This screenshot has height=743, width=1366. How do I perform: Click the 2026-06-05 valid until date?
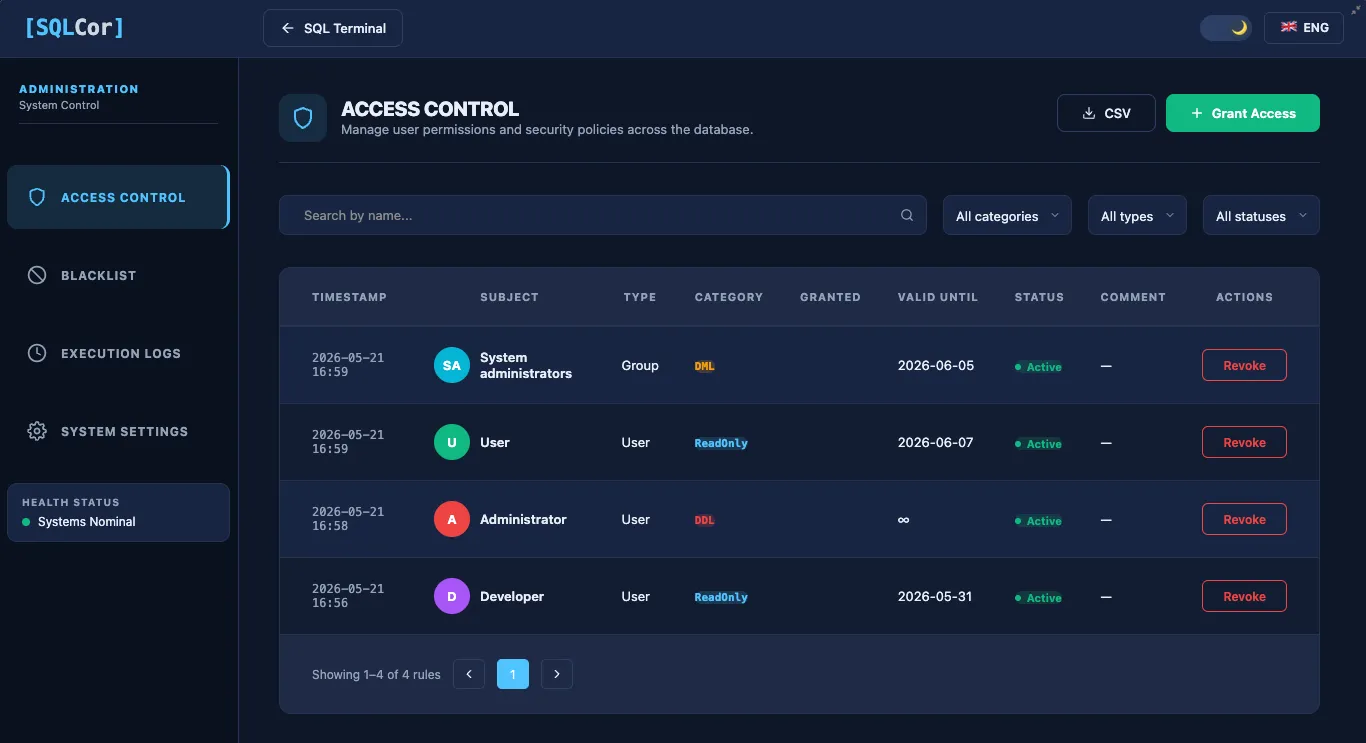(x=936, y=365)
